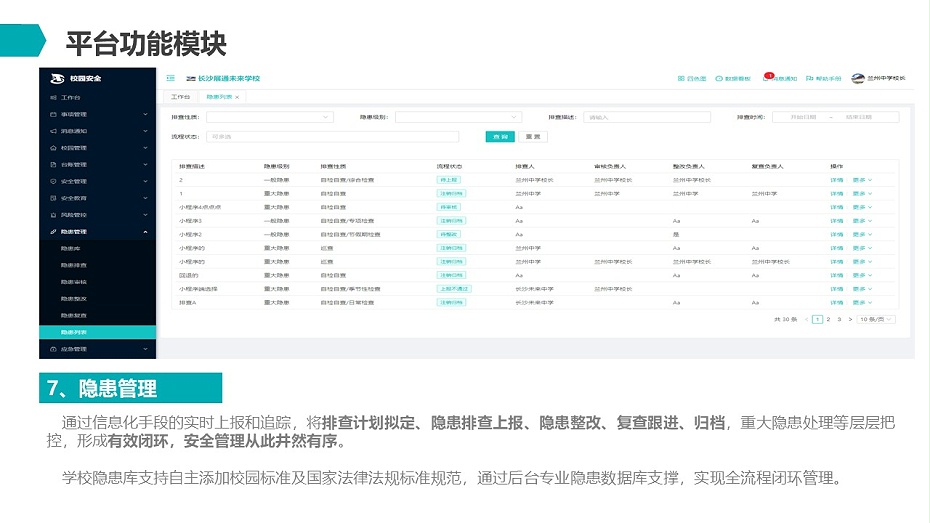Viewport: 930px width, 523px height.
Task: Open 更多 dropdown in row 小程序3
Action: tap(862, 221)
